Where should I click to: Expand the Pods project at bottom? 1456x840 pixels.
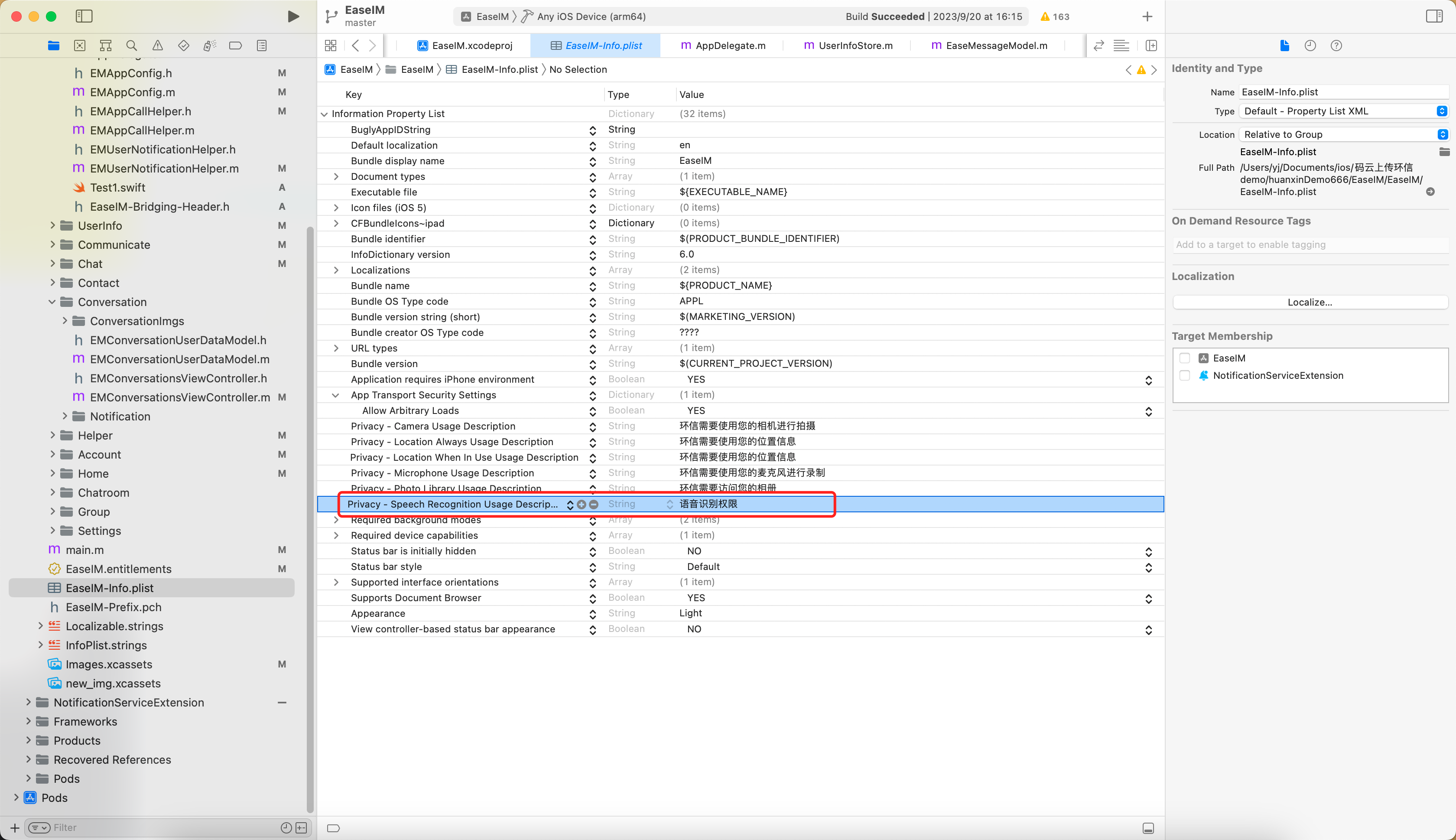pos(16,798)
